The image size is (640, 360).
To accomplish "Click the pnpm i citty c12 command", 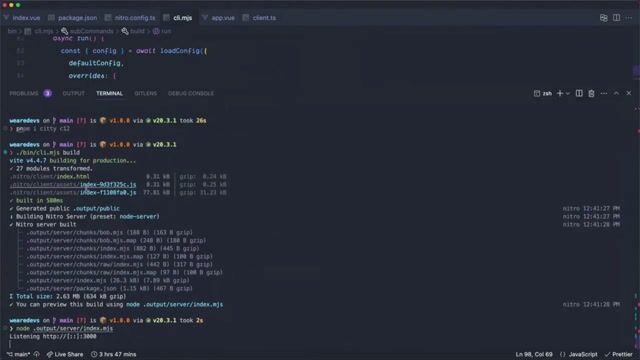I will point(42,129).
